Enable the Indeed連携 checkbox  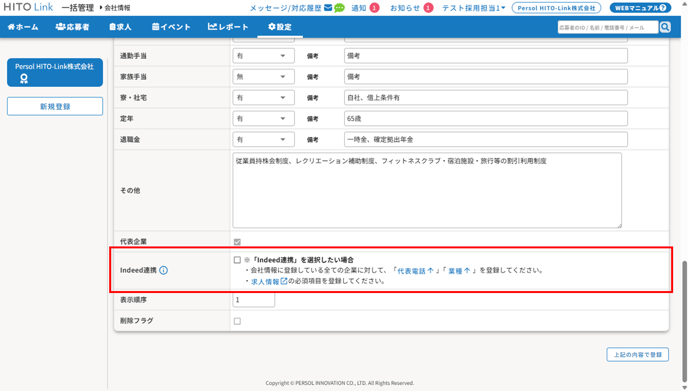(237, 260)
